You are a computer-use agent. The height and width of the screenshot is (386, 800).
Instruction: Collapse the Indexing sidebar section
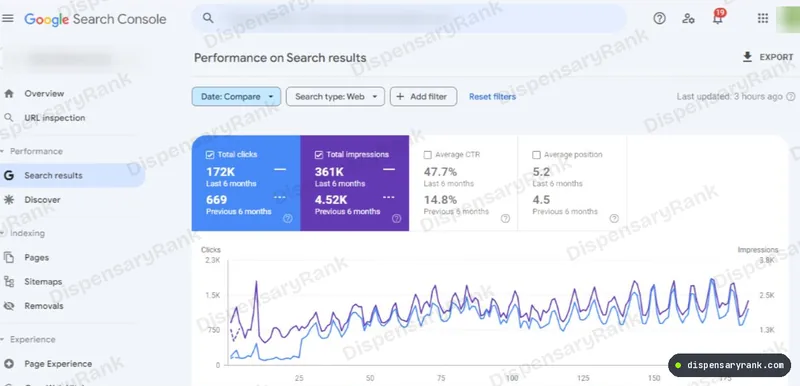[x=23, y=233]
